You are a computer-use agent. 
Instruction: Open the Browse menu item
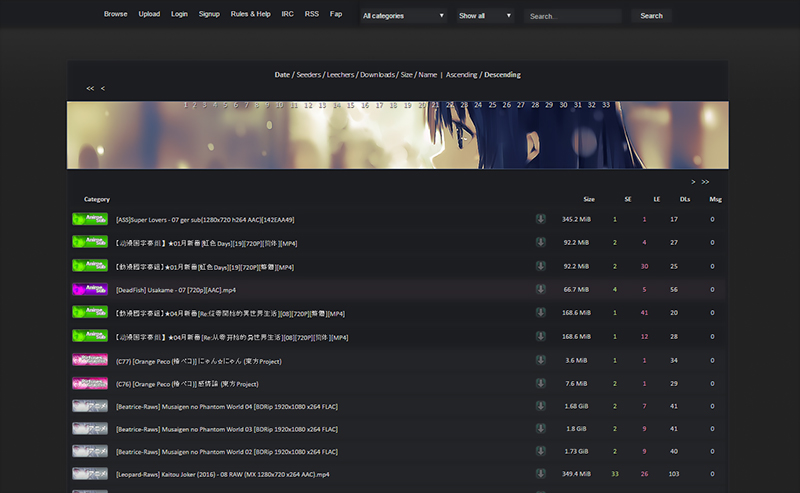[115, 14]
